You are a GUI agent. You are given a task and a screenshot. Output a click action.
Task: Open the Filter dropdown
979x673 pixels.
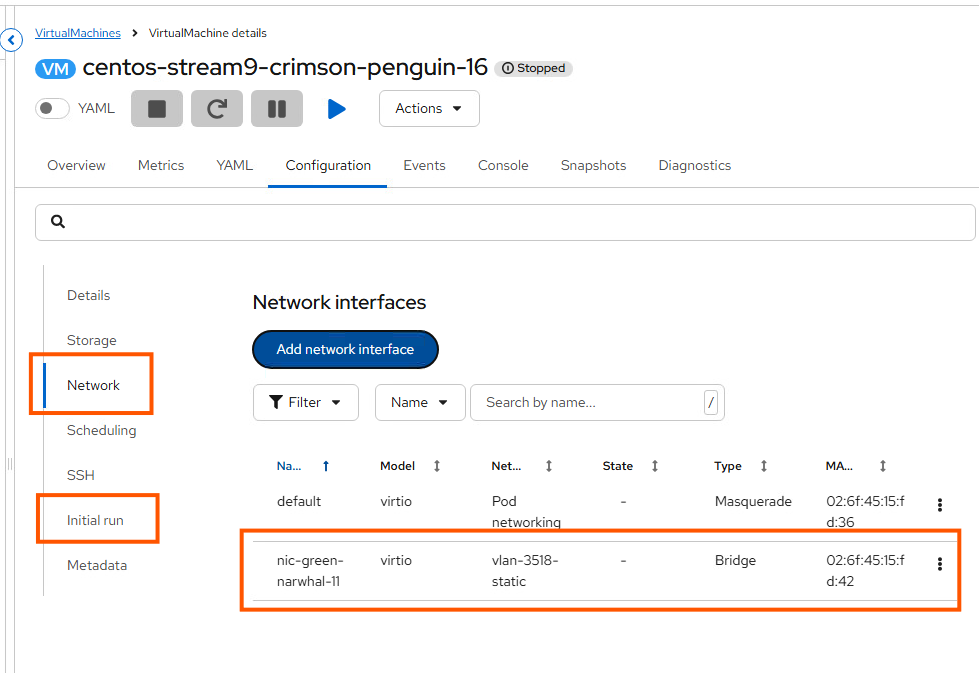305,402
